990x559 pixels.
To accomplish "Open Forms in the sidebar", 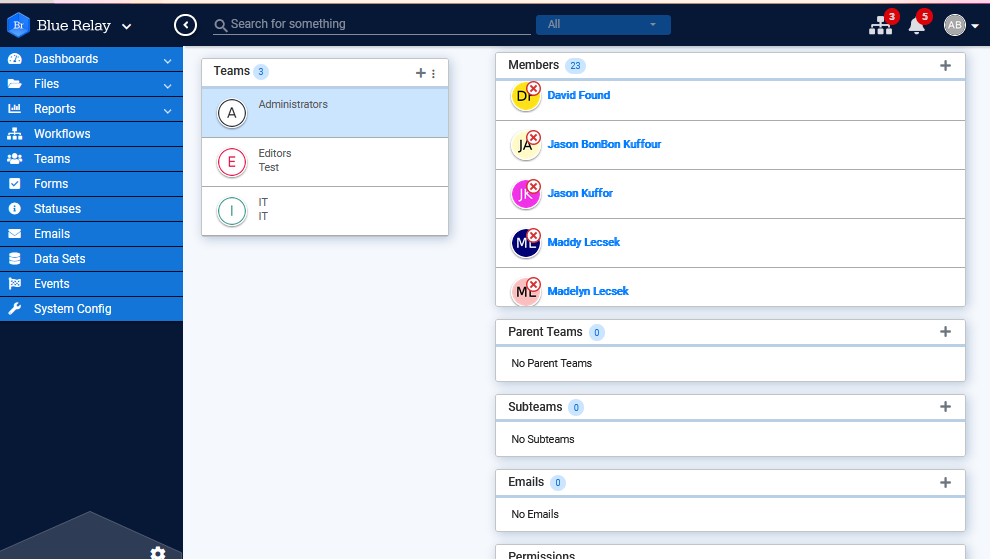I will [92, 184].
